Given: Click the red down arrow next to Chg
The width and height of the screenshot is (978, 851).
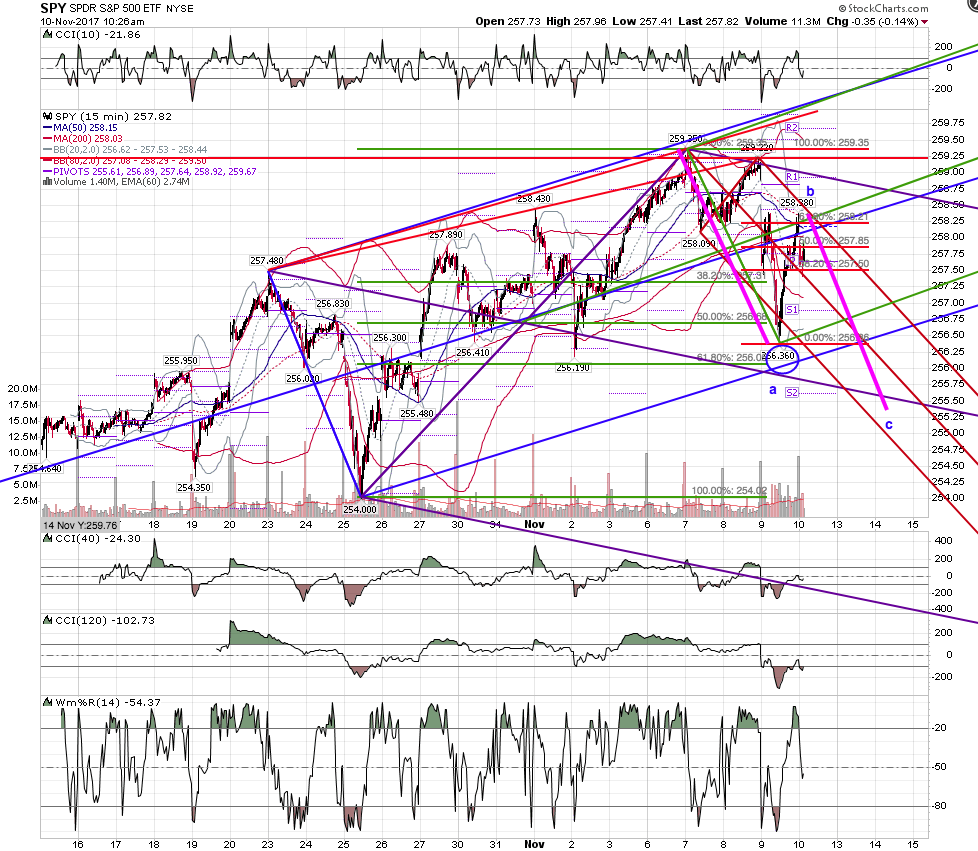Looking at the screenshot, I should point(924,22).
